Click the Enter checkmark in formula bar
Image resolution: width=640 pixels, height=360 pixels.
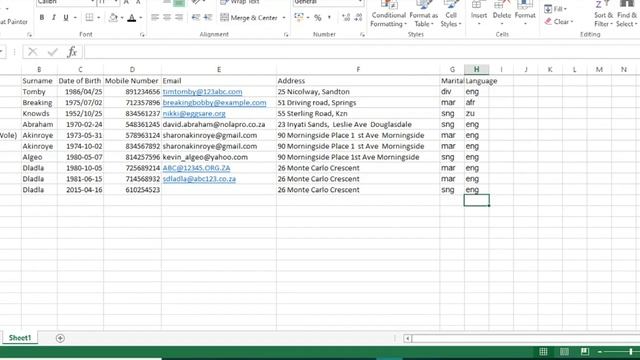pyautogui.click(x=53, y=52)
